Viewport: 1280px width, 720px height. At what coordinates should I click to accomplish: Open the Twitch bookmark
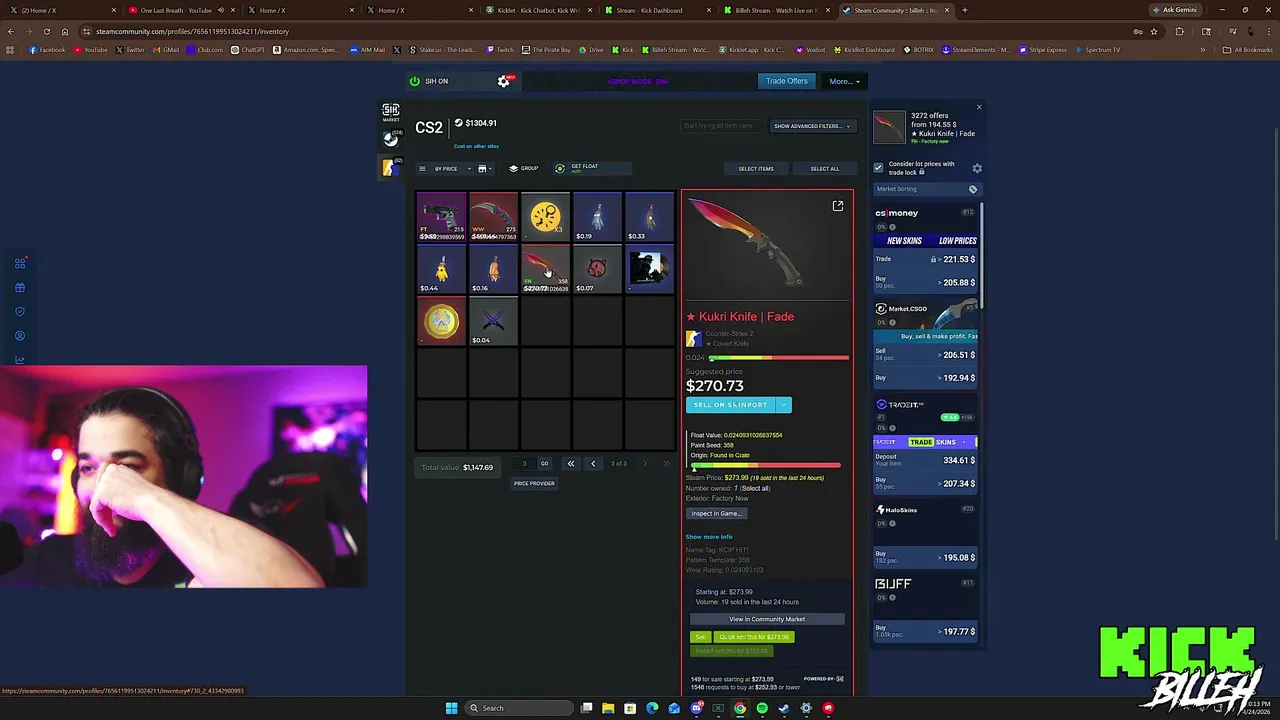click(501, 49)
